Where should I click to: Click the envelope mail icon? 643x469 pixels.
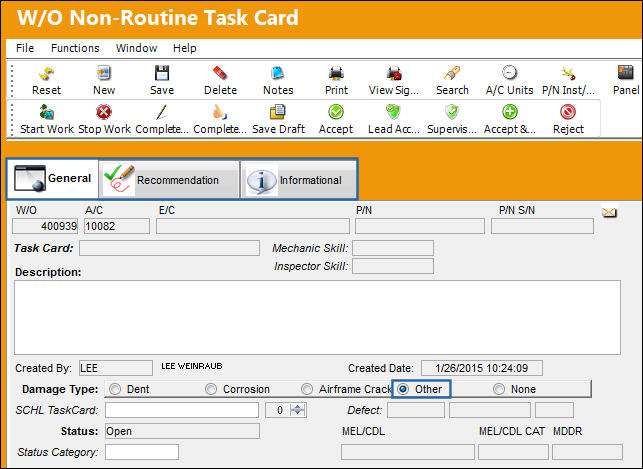609,212
